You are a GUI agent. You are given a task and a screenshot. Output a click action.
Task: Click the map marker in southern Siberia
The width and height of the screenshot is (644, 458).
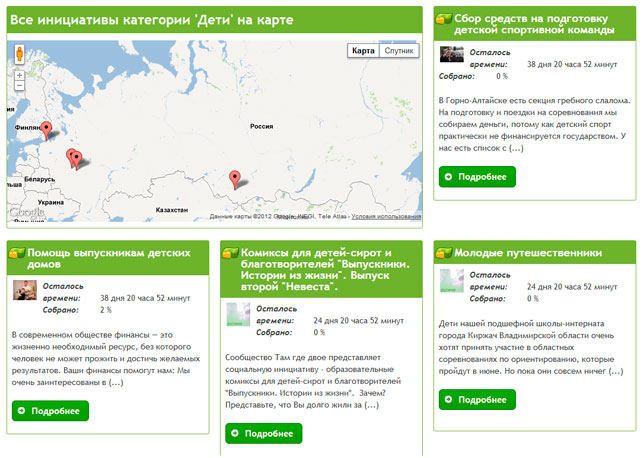coord(235,179)
